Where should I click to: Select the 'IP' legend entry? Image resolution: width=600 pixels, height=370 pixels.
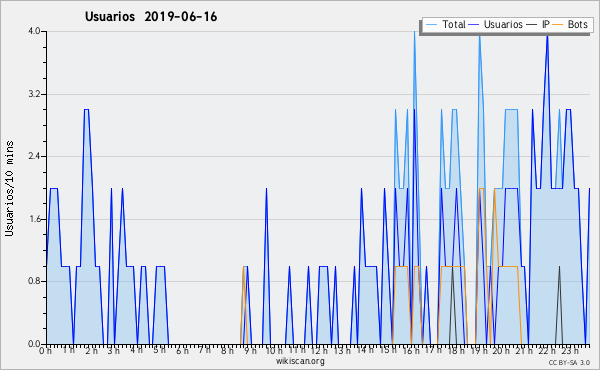pos(546,24)
